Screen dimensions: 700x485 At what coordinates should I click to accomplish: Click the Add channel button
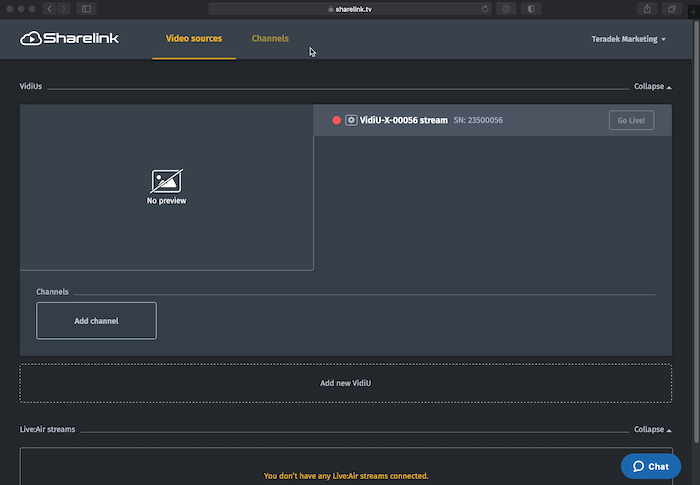96,320
